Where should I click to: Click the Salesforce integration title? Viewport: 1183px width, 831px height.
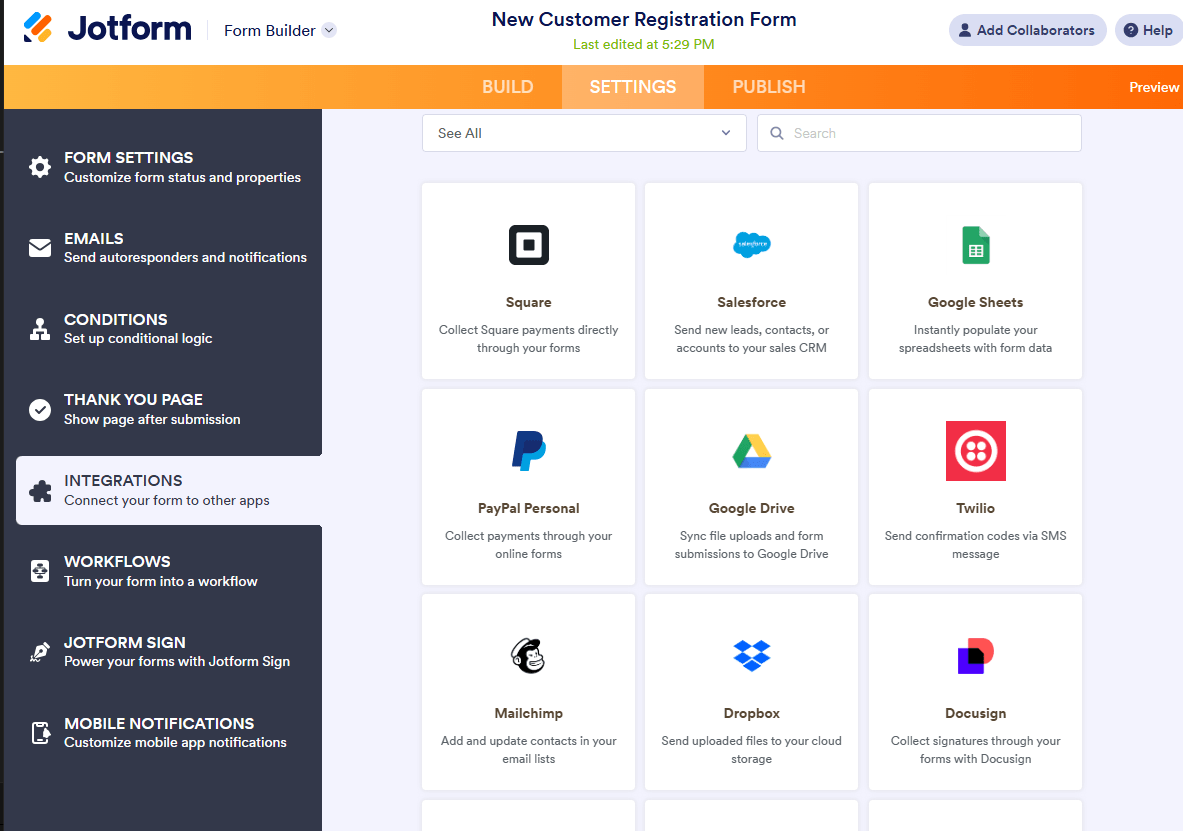point(751,303)
